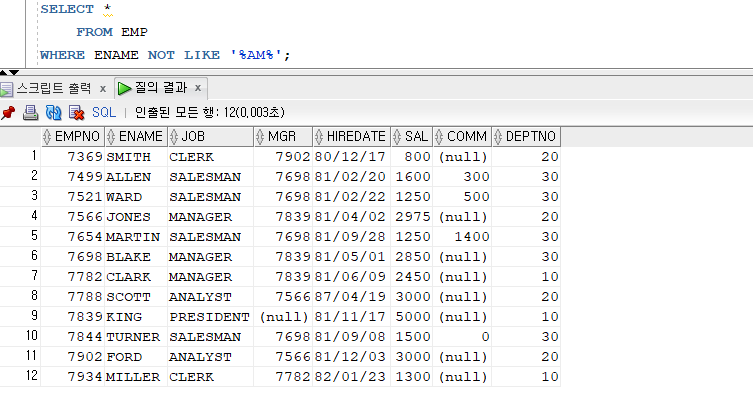Click the sort arrows icon on DEPTNO header
Viewport: 753px width, 395px height.
pos(498,137)
